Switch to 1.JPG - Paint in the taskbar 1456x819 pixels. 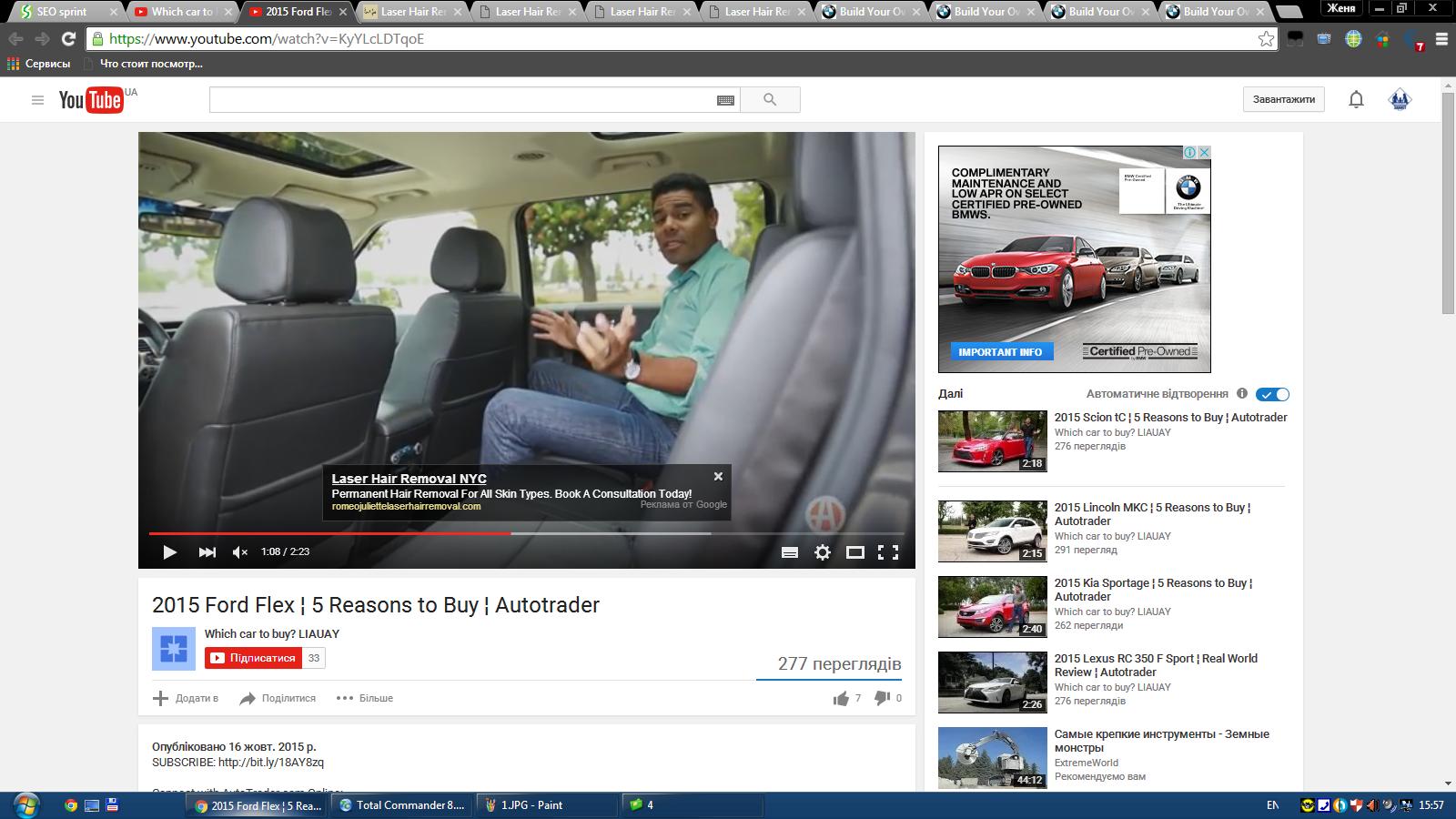pyautogui.click(x=546, y=805)
